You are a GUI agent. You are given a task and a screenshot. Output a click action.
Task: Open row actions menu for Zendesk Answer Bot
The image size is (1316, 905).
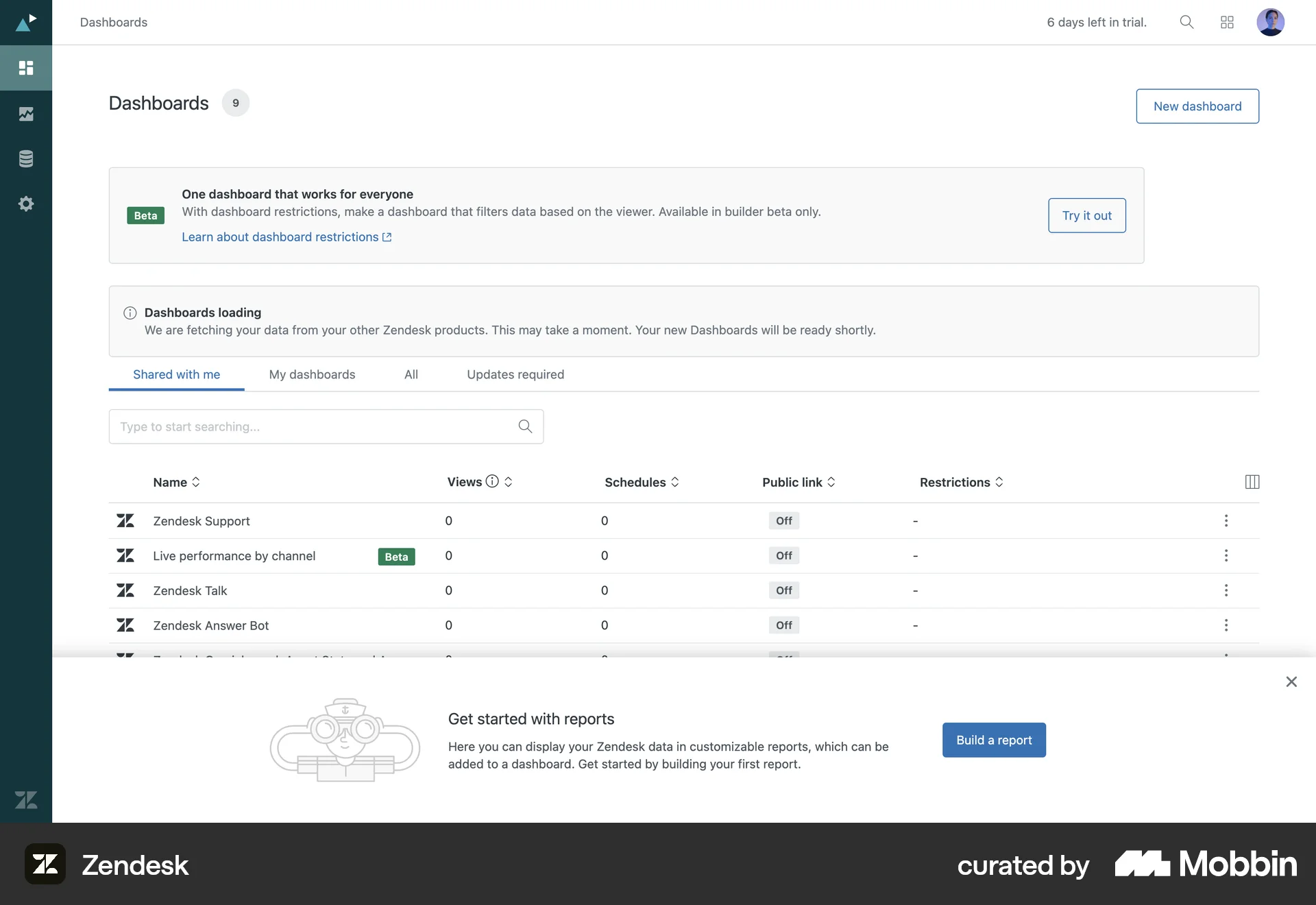click(x=1226, y=625)
